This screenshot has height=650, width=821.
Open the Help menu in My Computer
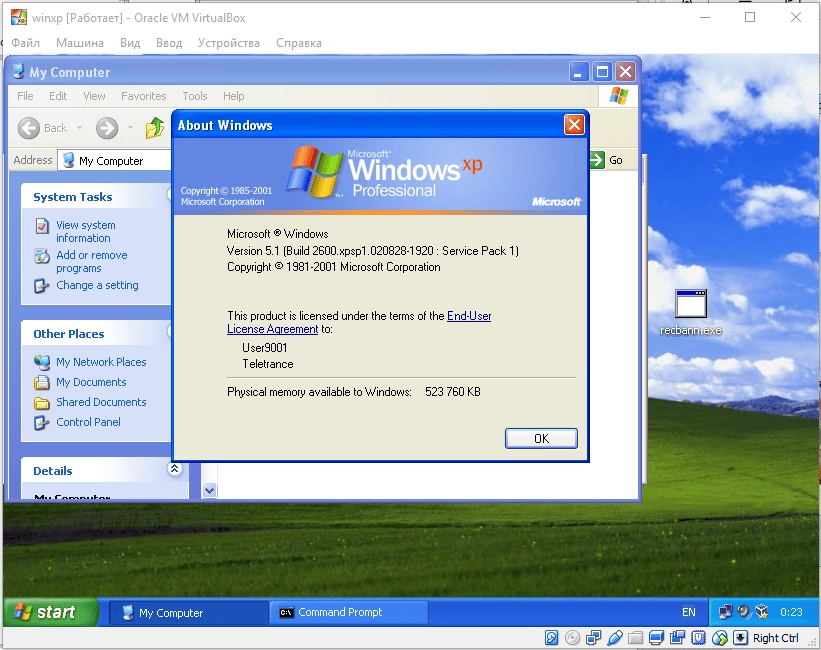[234, 96]
